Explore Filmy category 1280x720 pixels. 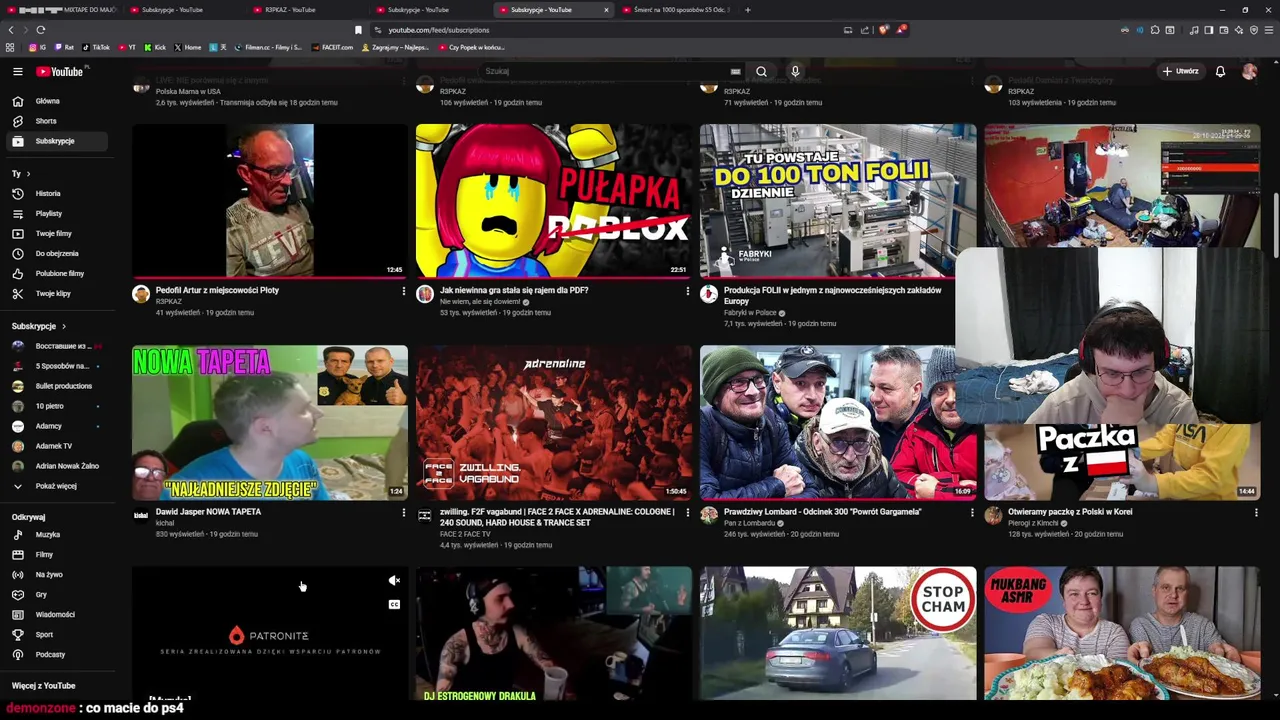(55, 554)
